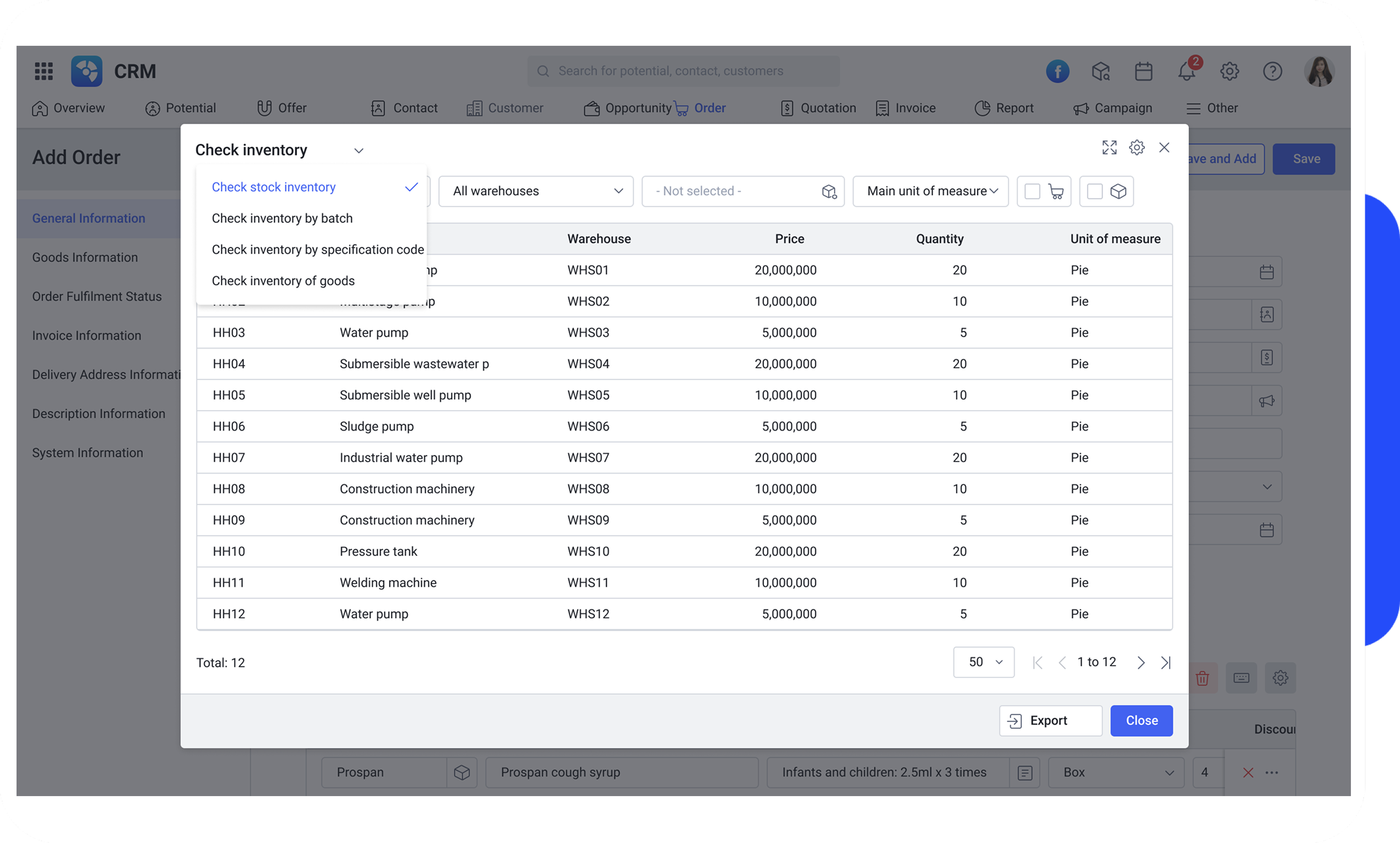This screenshot has height=843, width=1400.
Task: Open the calendar icon in the header
Action: tap(1143, 71)
